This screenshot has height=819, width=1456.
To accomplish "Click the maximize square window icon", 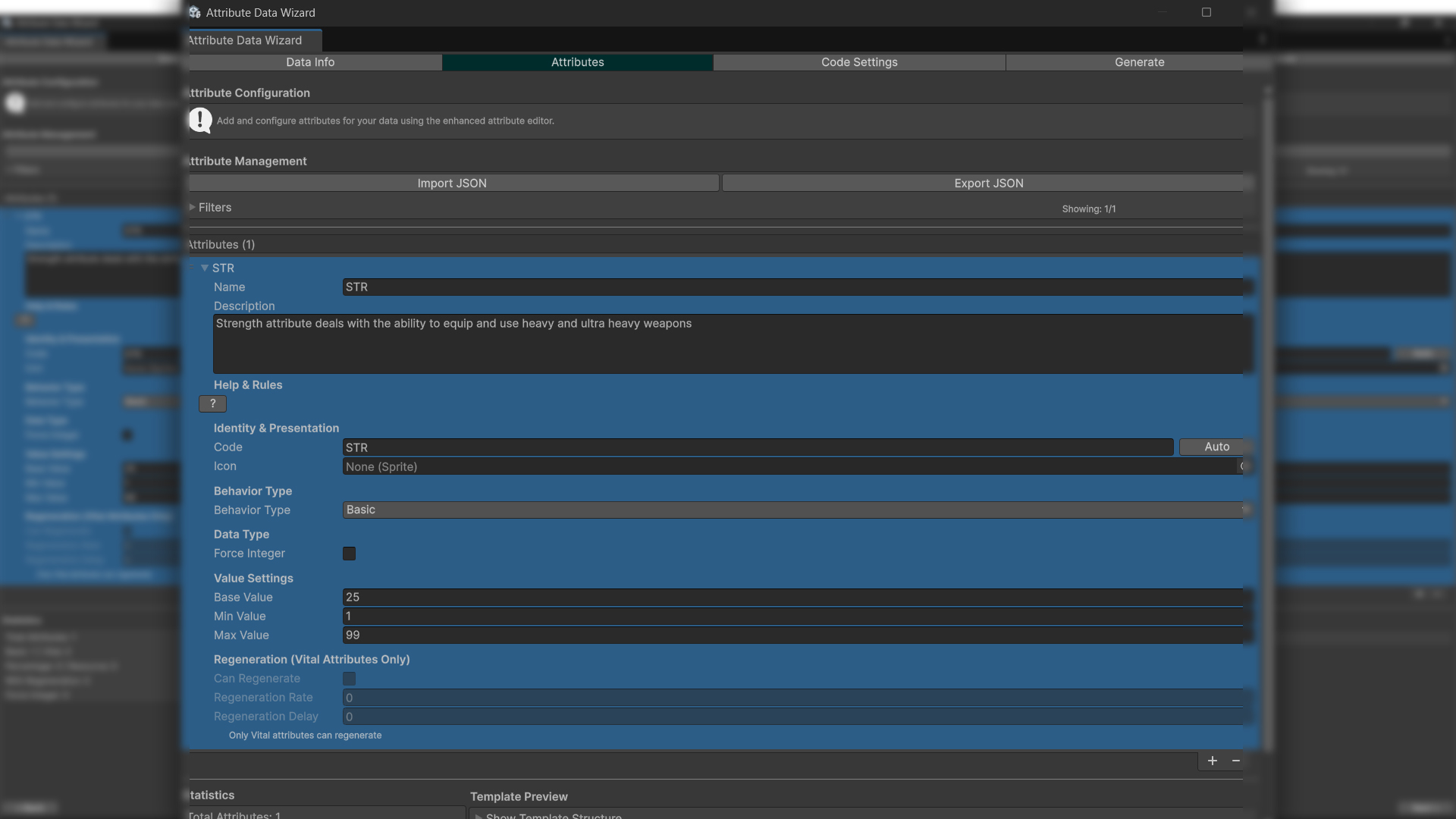I will click(x=1207, y=12).
